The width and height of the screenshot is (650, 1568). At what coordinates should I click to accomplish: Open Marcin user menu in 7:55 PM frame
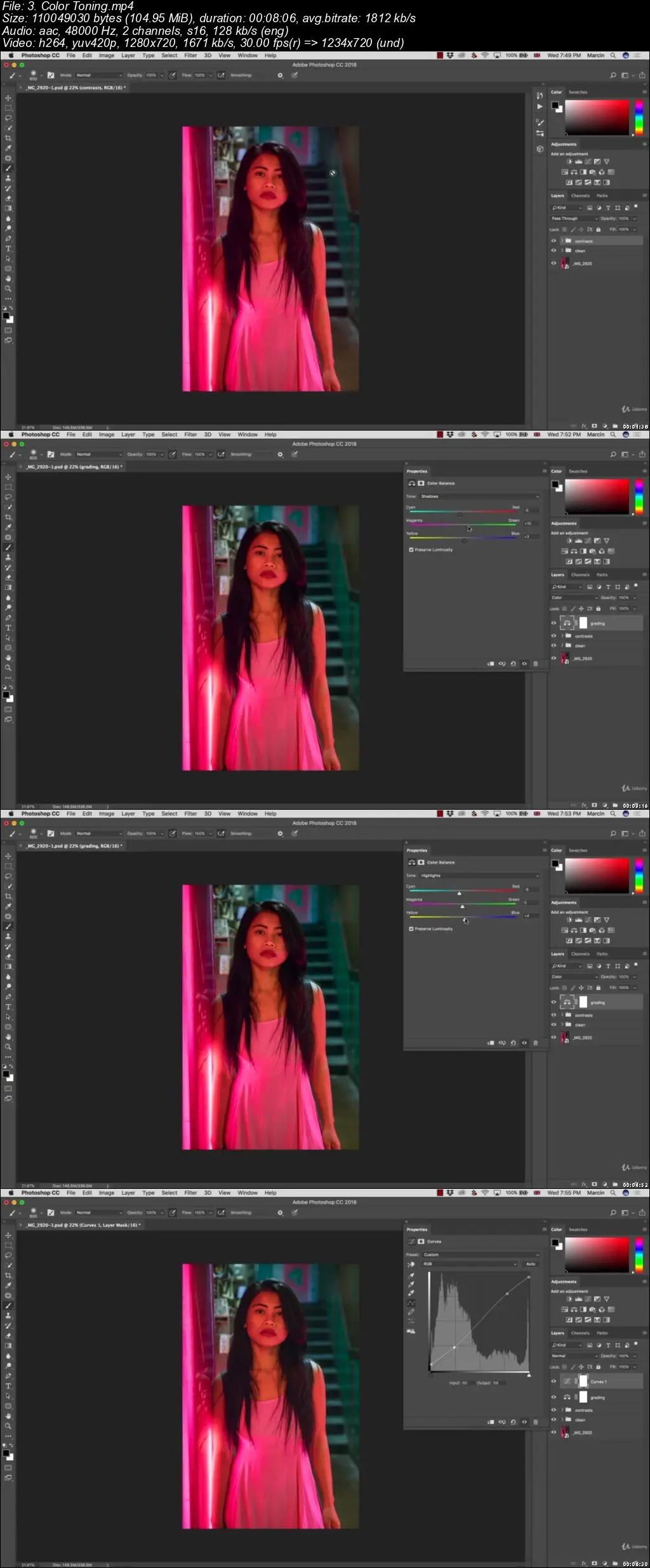[x=595, y=1193]
